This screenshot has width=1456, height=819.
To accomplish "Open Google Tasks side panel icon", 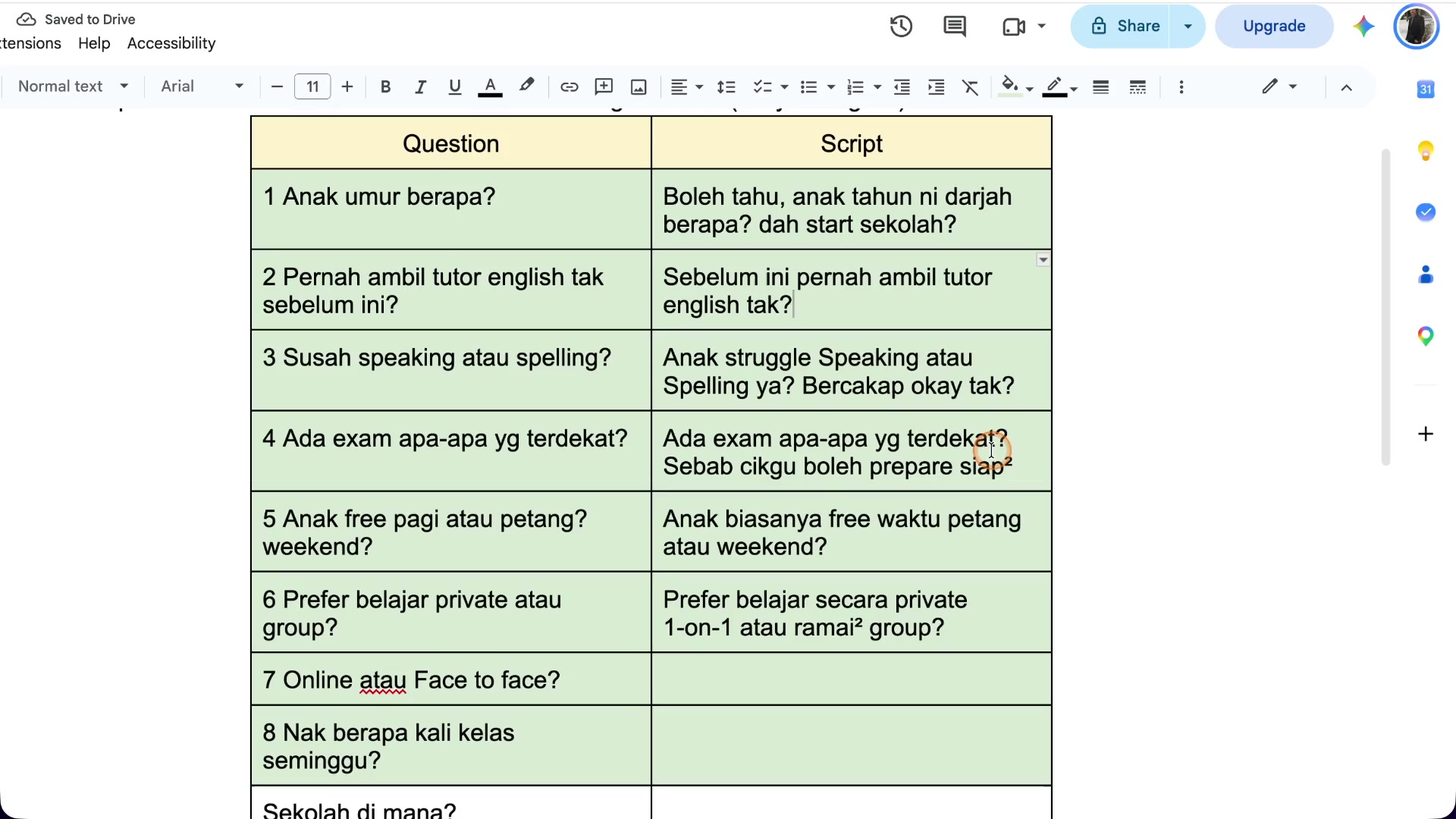I will point(1426,212).
